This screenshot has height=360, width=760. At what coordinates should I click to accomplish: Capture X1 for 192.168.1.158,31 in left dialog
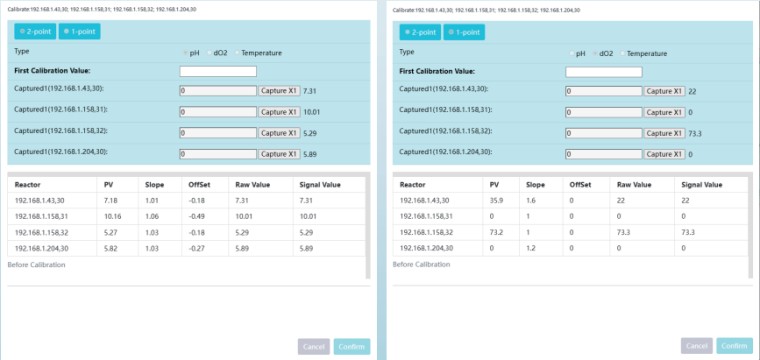(x=279, y=112)
